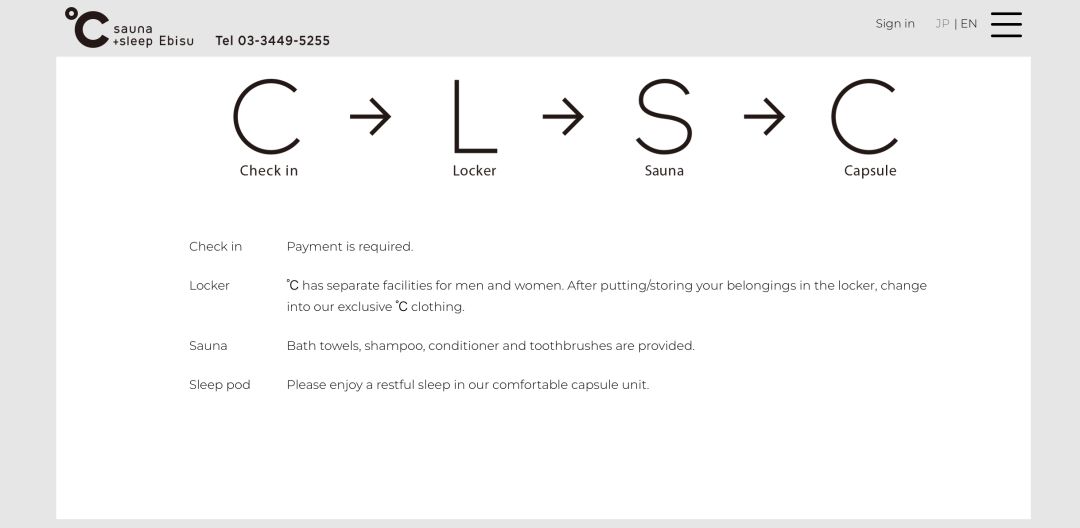Select the Sleep pod heading
1080x528 pixels.
point(219,385)
